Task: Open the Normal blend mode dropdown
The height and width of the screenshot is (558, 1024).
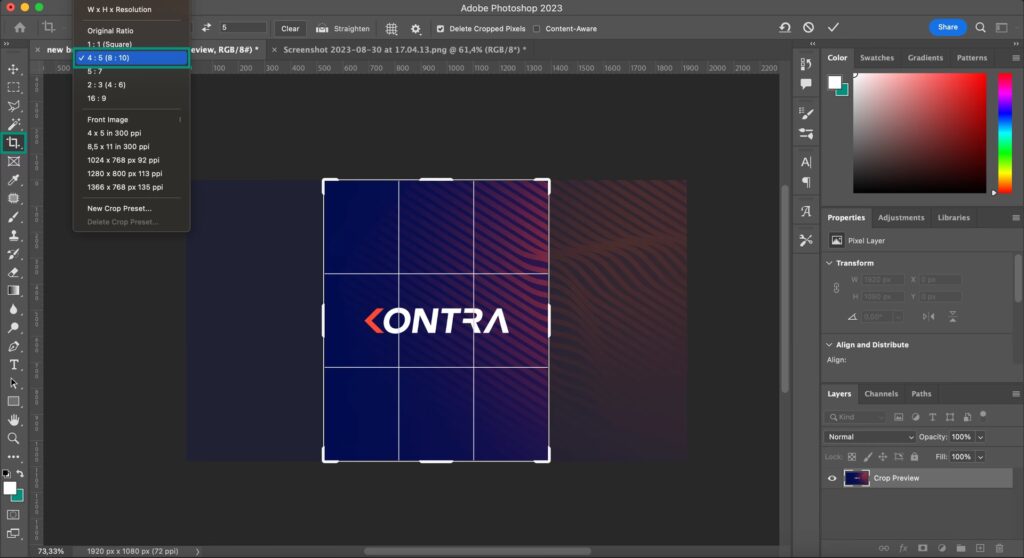Action: click(x=870, y=437)
